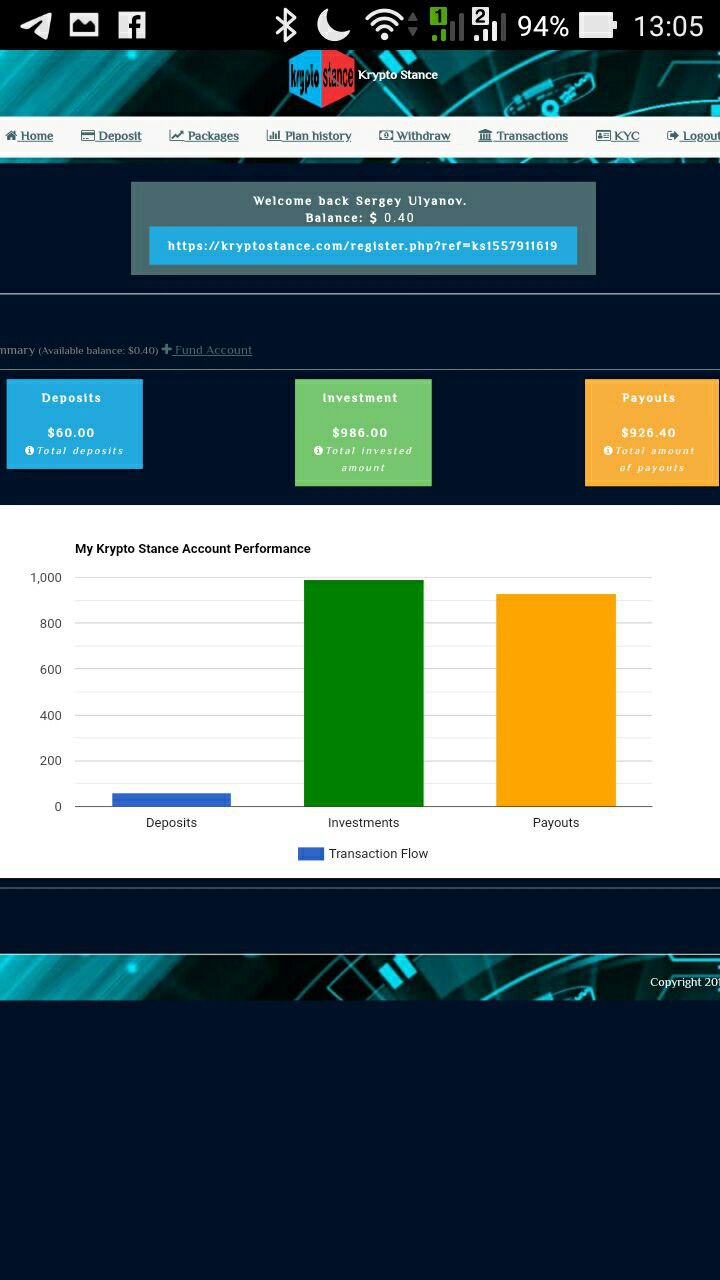This screenshot has width=720, height=1280.
Task: Tap the Bluetooth icon in status bar
Action: pyautogui.click(x=286, y=25)
